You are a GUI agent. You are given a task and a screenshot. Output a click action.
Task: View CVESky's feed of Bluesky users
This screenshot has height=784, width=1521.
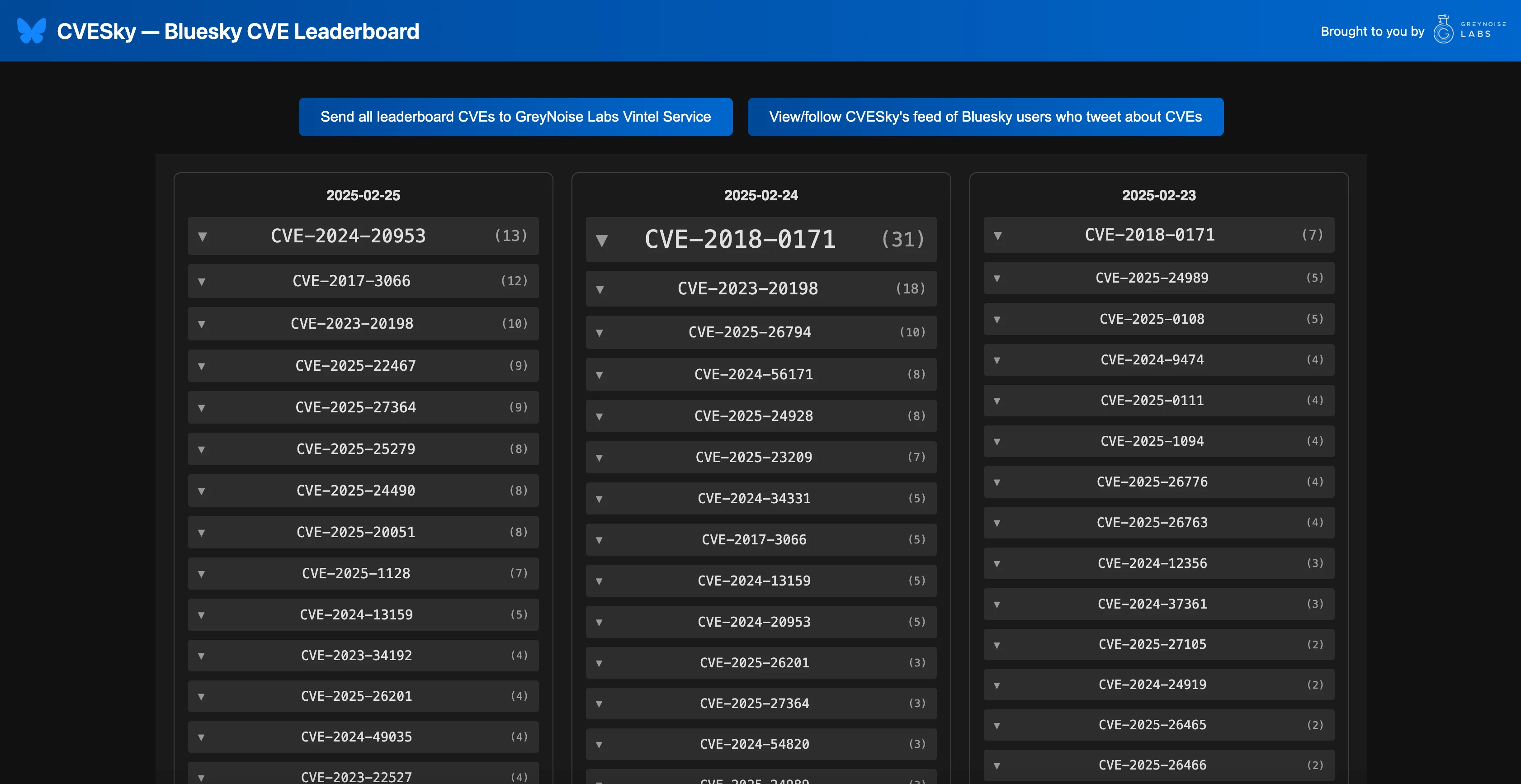pos(986,117)
